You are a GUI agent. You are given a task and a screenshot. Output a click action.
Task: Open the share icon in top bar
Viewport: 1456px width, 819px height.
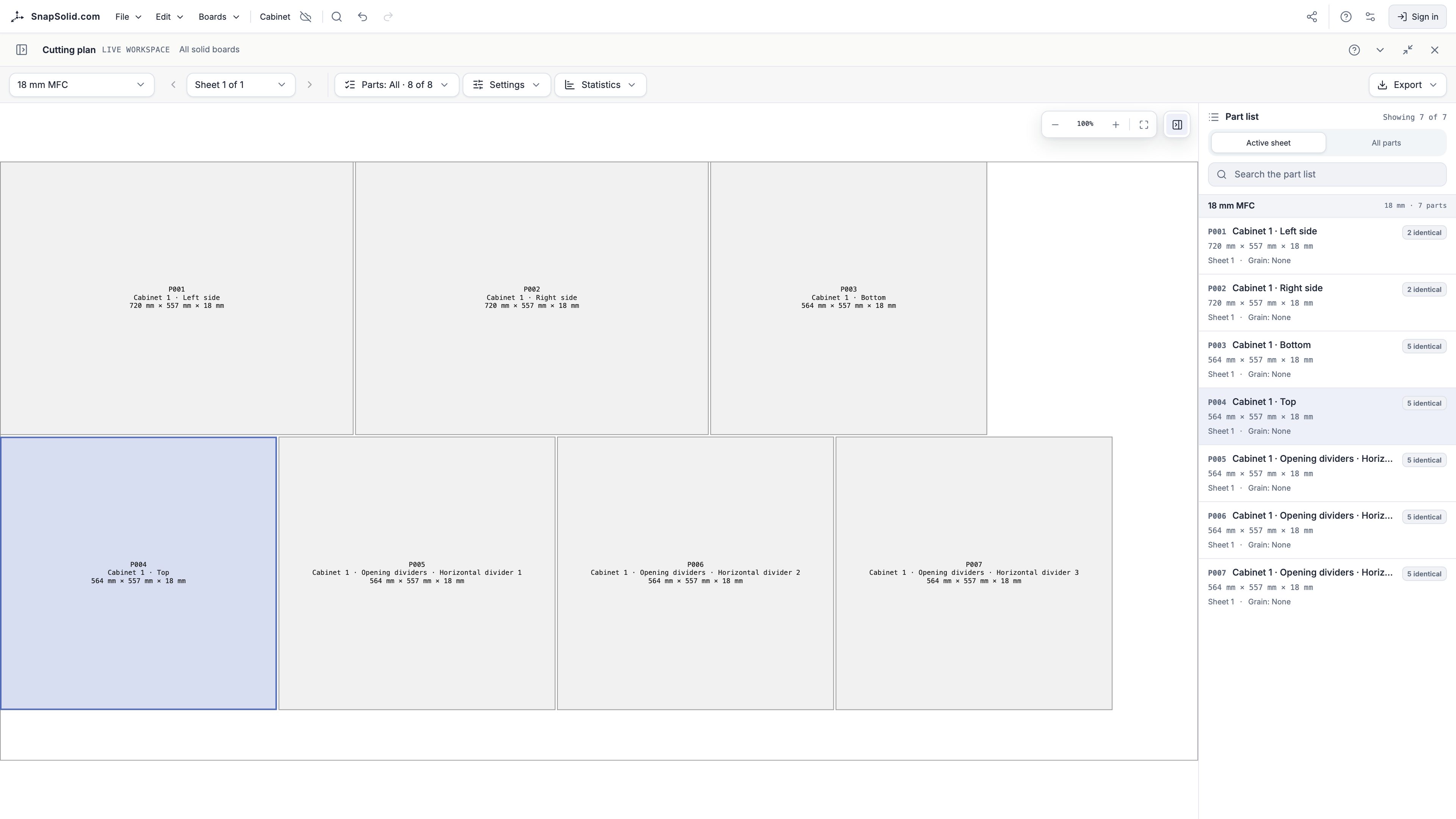point(1312,16)
